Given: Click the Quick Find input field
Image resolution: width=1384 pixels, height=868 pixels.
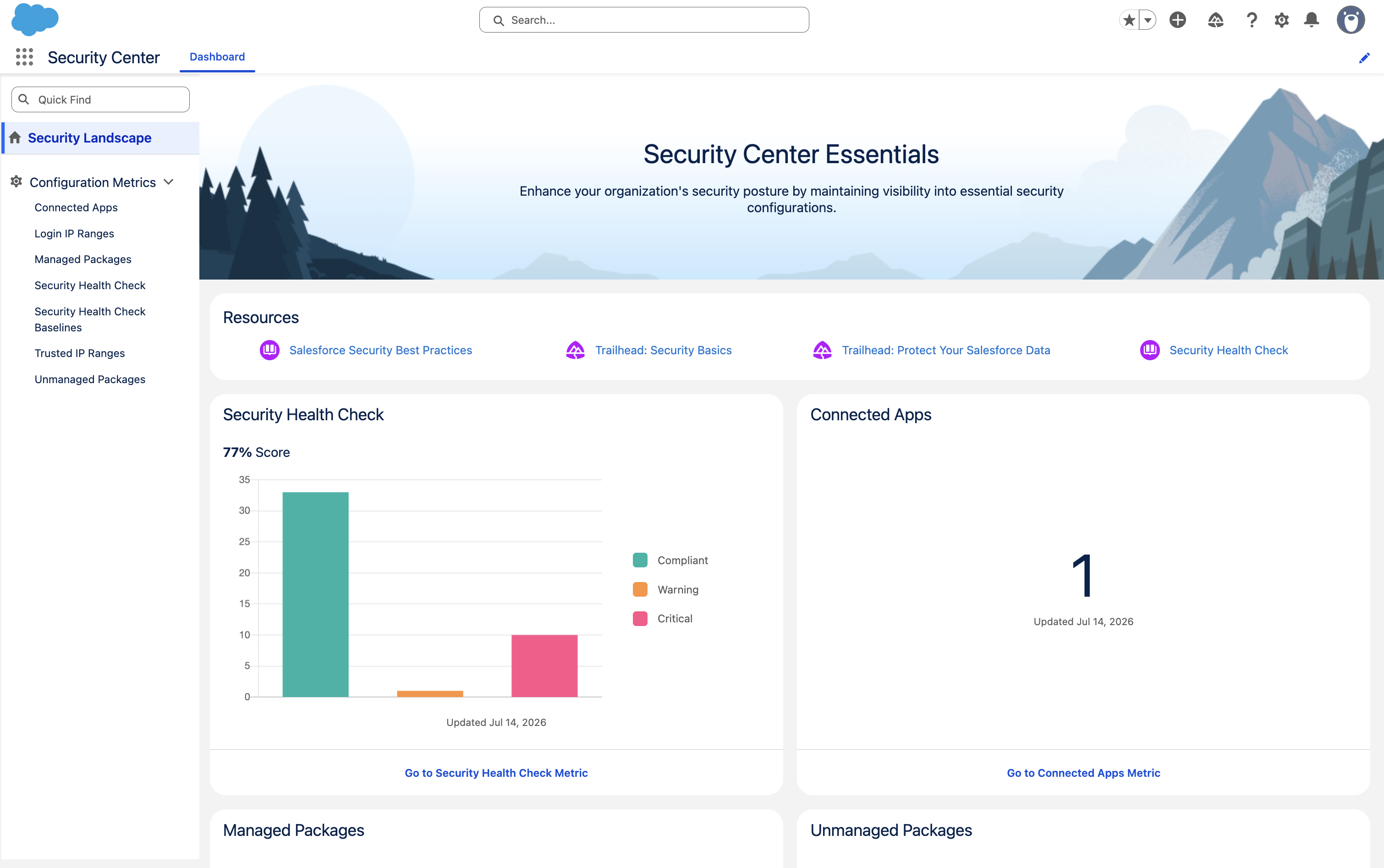Looking at the screenshot, I should (100, 99).
